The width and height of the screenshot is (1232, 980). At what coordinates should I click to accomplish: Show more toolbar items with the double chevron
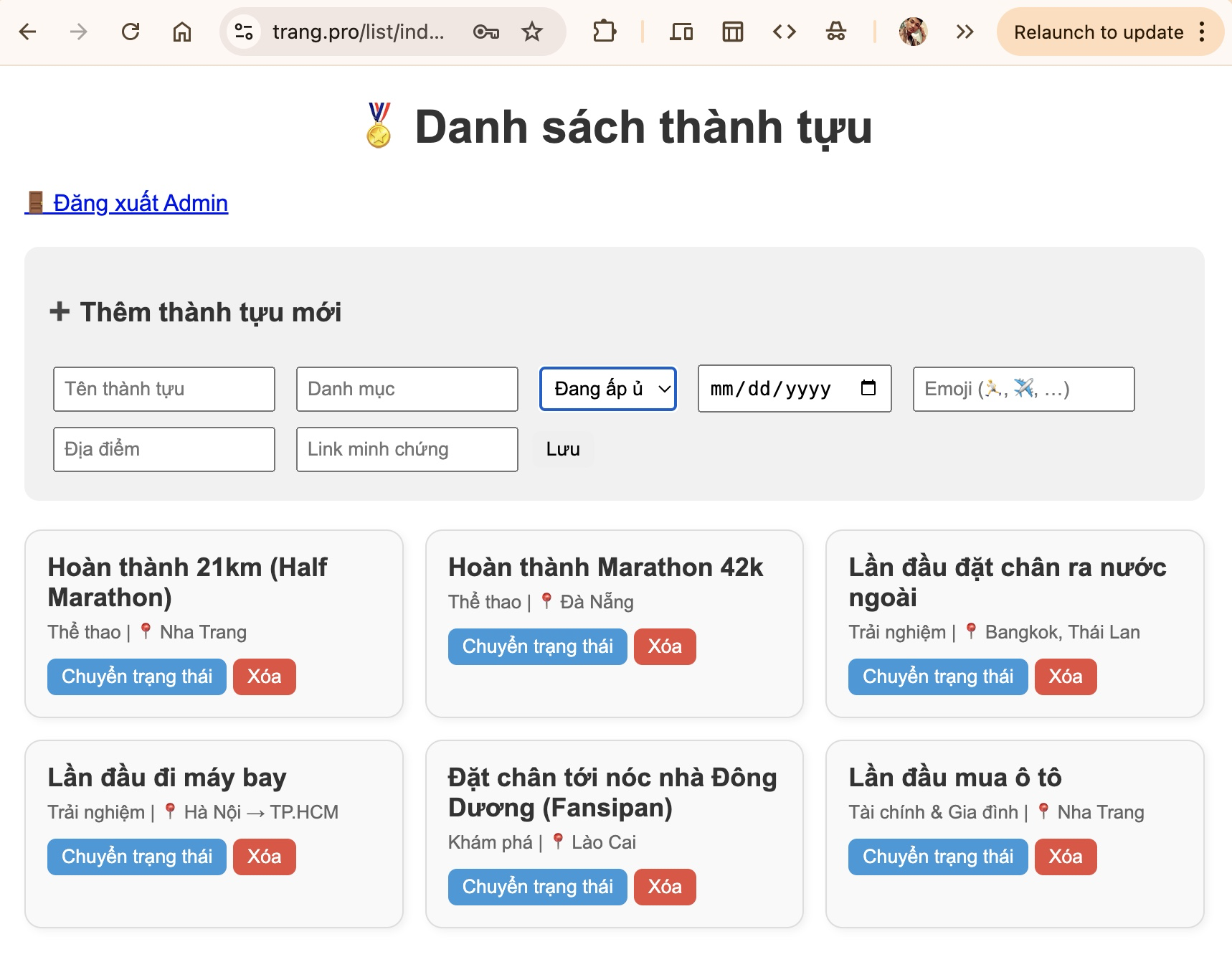point(965,32)
